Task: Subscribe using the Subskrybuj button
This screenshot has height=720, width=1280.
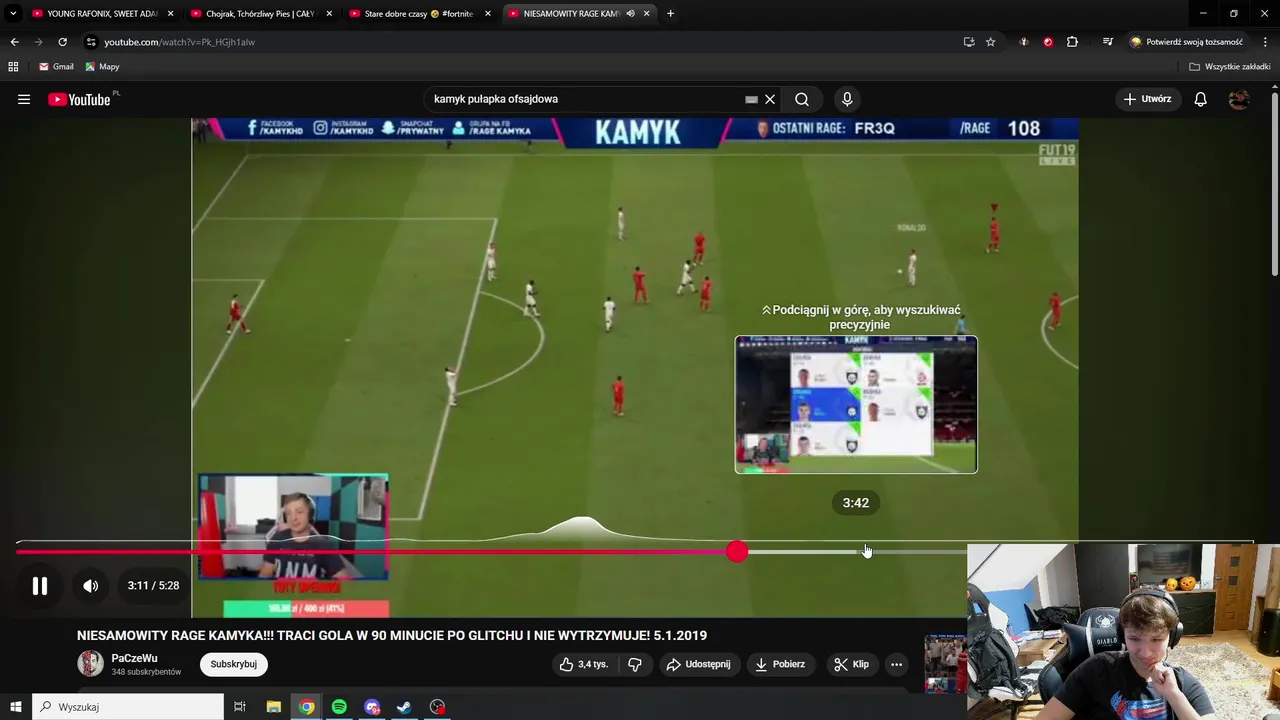Action: pyautogui.click(x=234, y=664)
